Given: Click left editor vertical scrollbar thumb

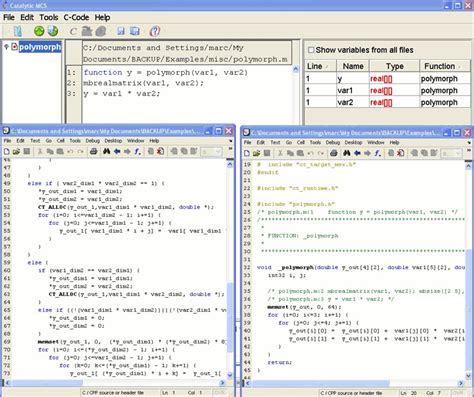Looking at the screenshot, I should (230, 316).
